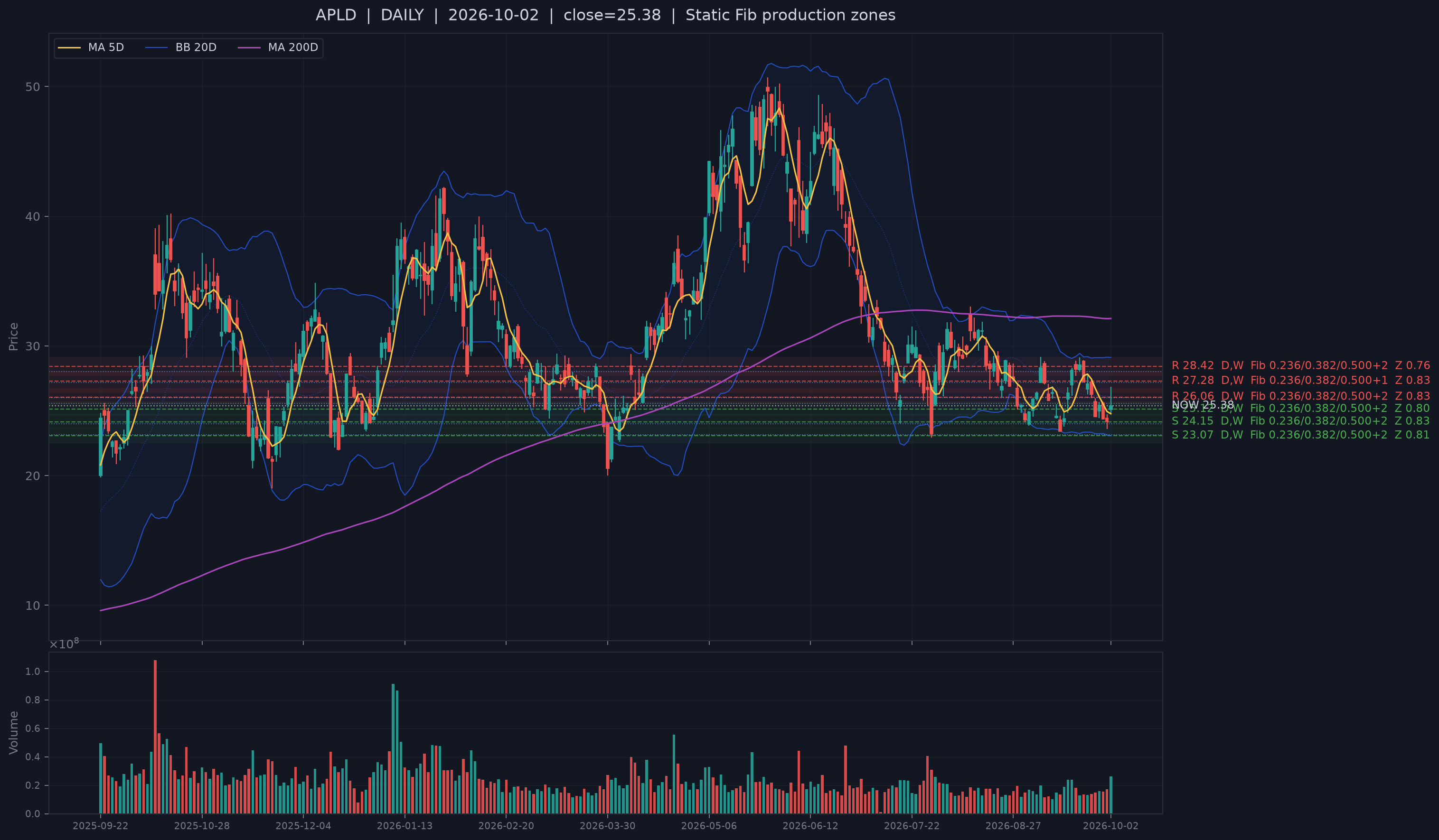The height and width of the screenshot is (840, 1439).
Task: Click the 20 price axis tick
Action: [x=33, y=476]
